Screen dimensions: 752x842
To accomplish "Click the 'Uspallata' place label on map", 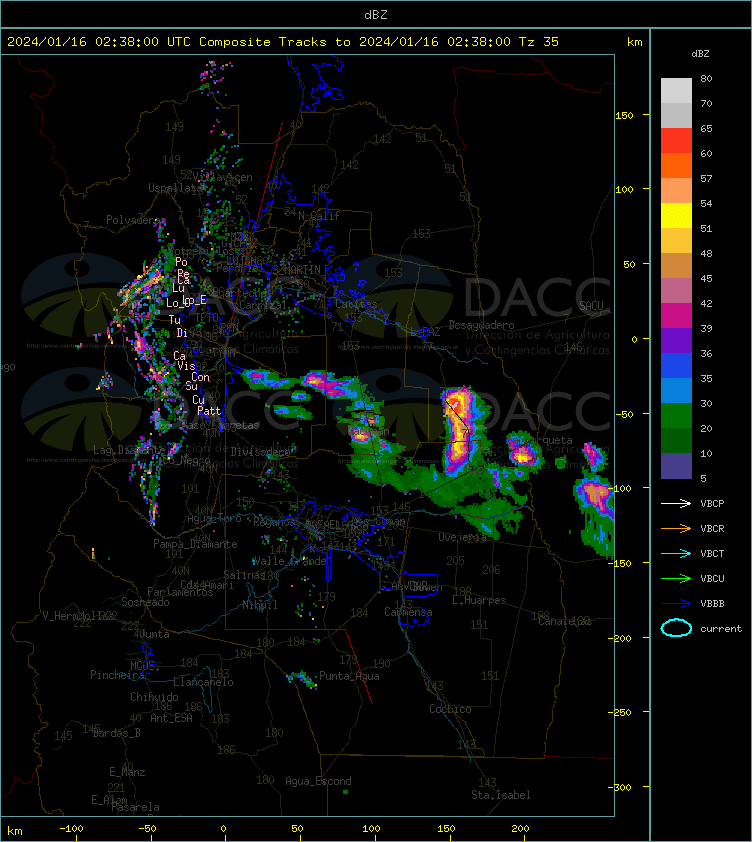I will [x=175, y=187].
